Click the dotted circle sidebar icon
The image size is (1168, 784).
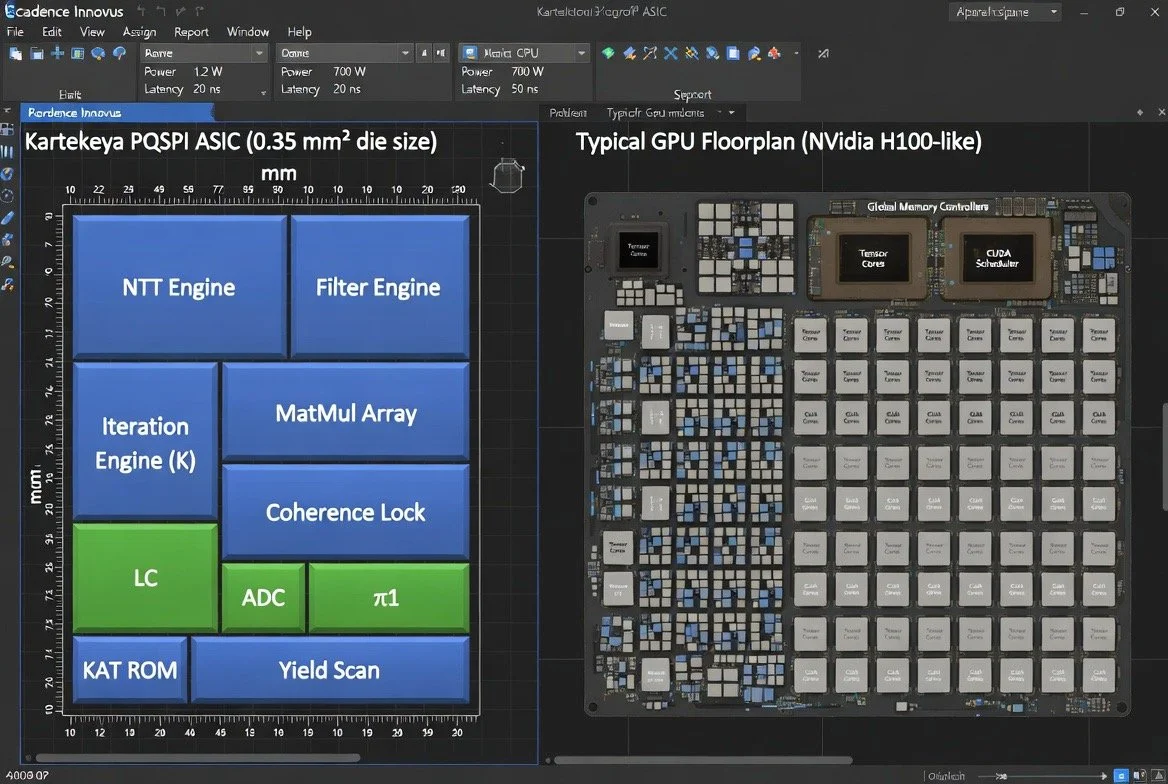coord(7,196)
